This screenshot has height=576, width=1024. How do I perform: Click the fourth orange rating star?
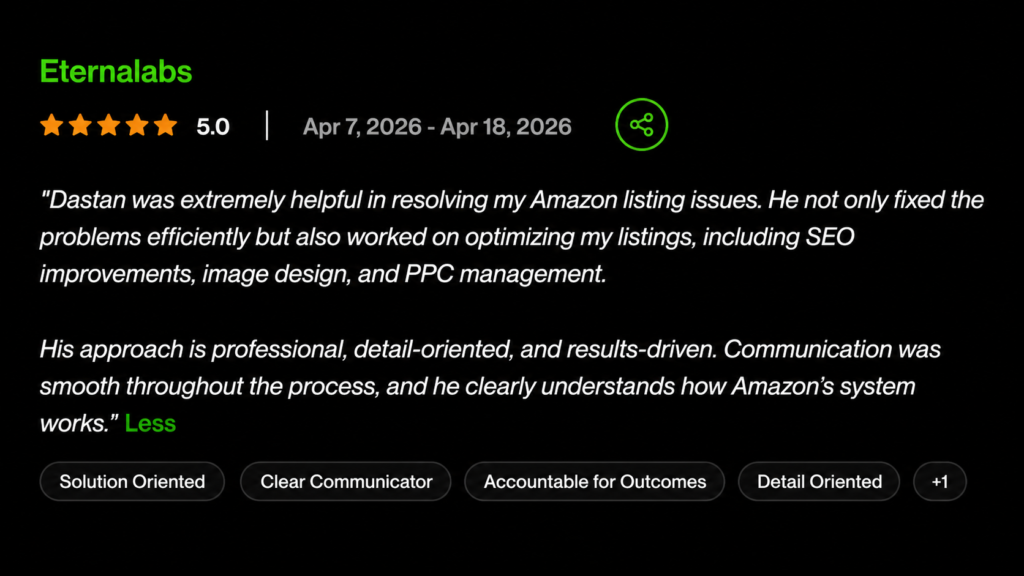click(x=136, y=126)
